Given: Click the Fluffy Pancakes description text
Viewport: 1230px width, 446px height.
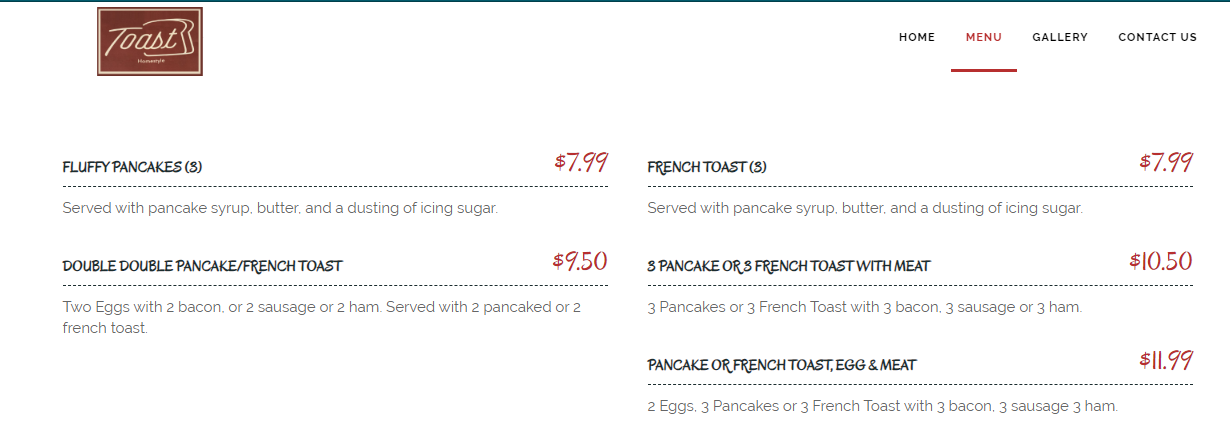Looking at the screenshot, I should pyautogui.click(x=280, y=208).
